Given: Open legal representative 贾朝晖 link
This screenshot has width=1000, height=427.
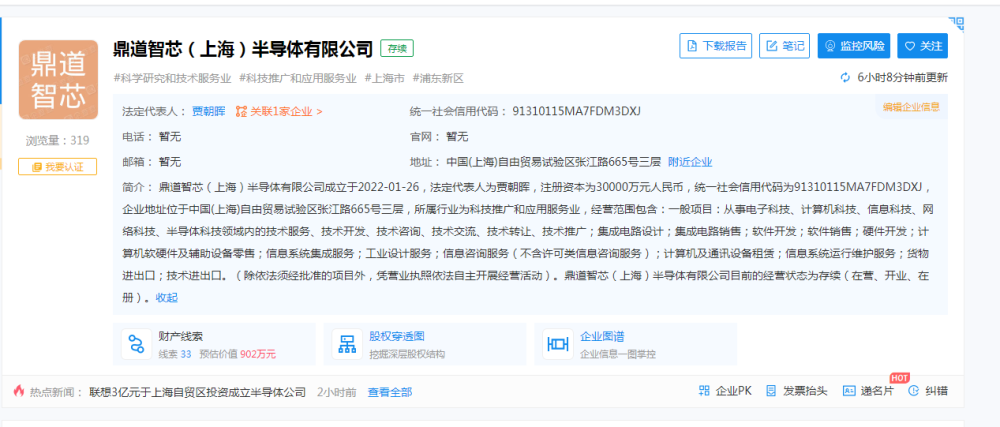Looking at the screenshot, I should pyautogui.click(x=209, y=112).
